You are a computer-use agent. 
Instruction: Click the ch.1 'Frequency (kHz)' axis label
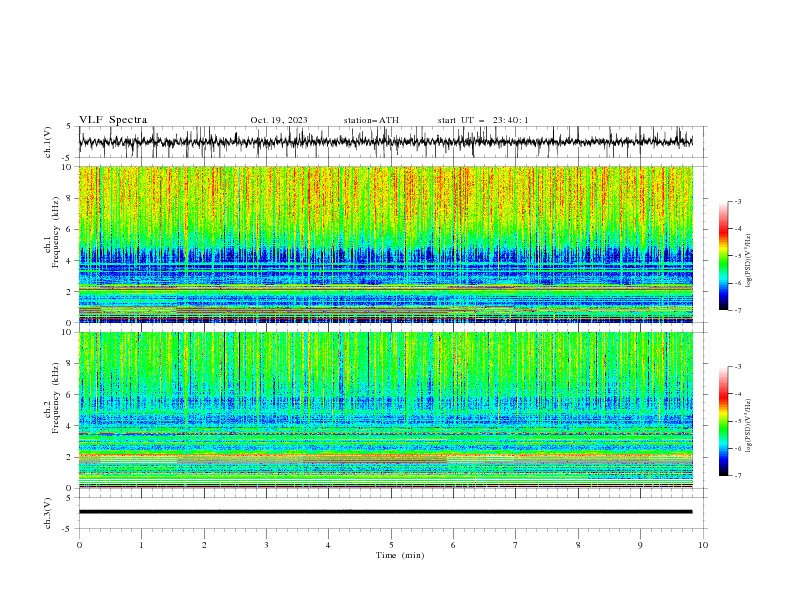click(x=56, y=232)
